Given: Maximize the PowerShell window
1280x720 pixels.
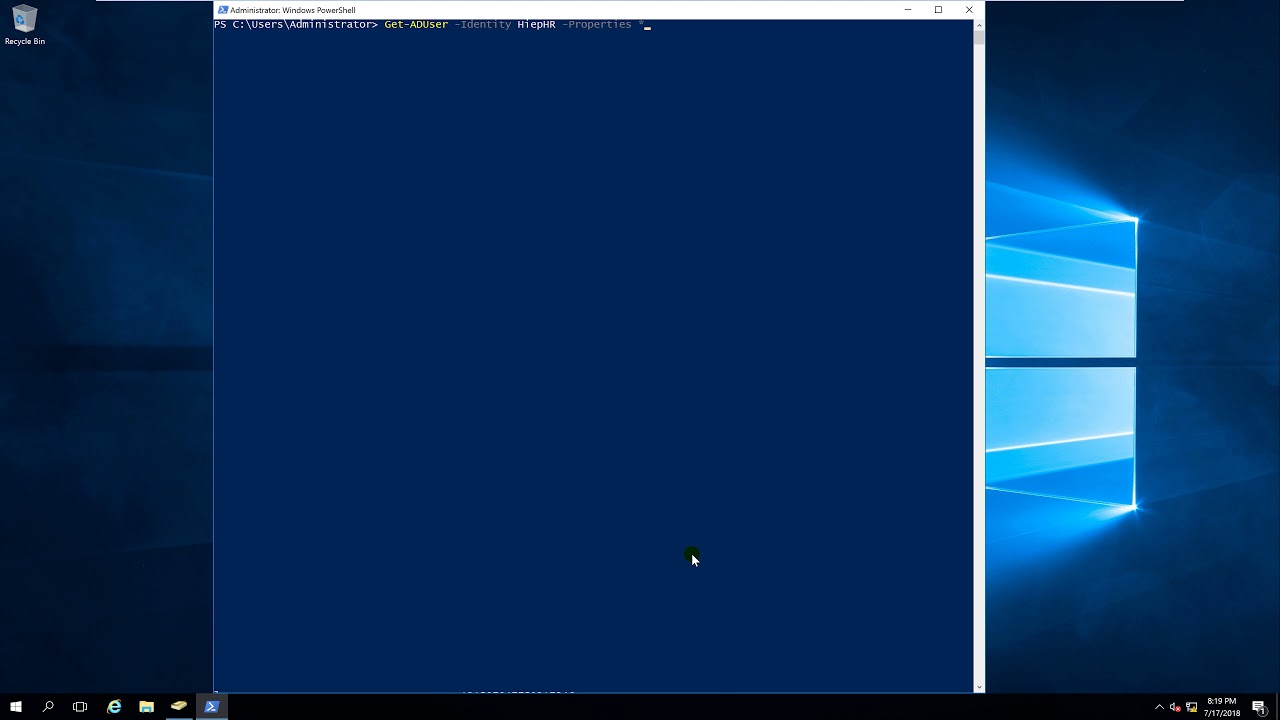Looking at the screenshot, I should [938, 10].
